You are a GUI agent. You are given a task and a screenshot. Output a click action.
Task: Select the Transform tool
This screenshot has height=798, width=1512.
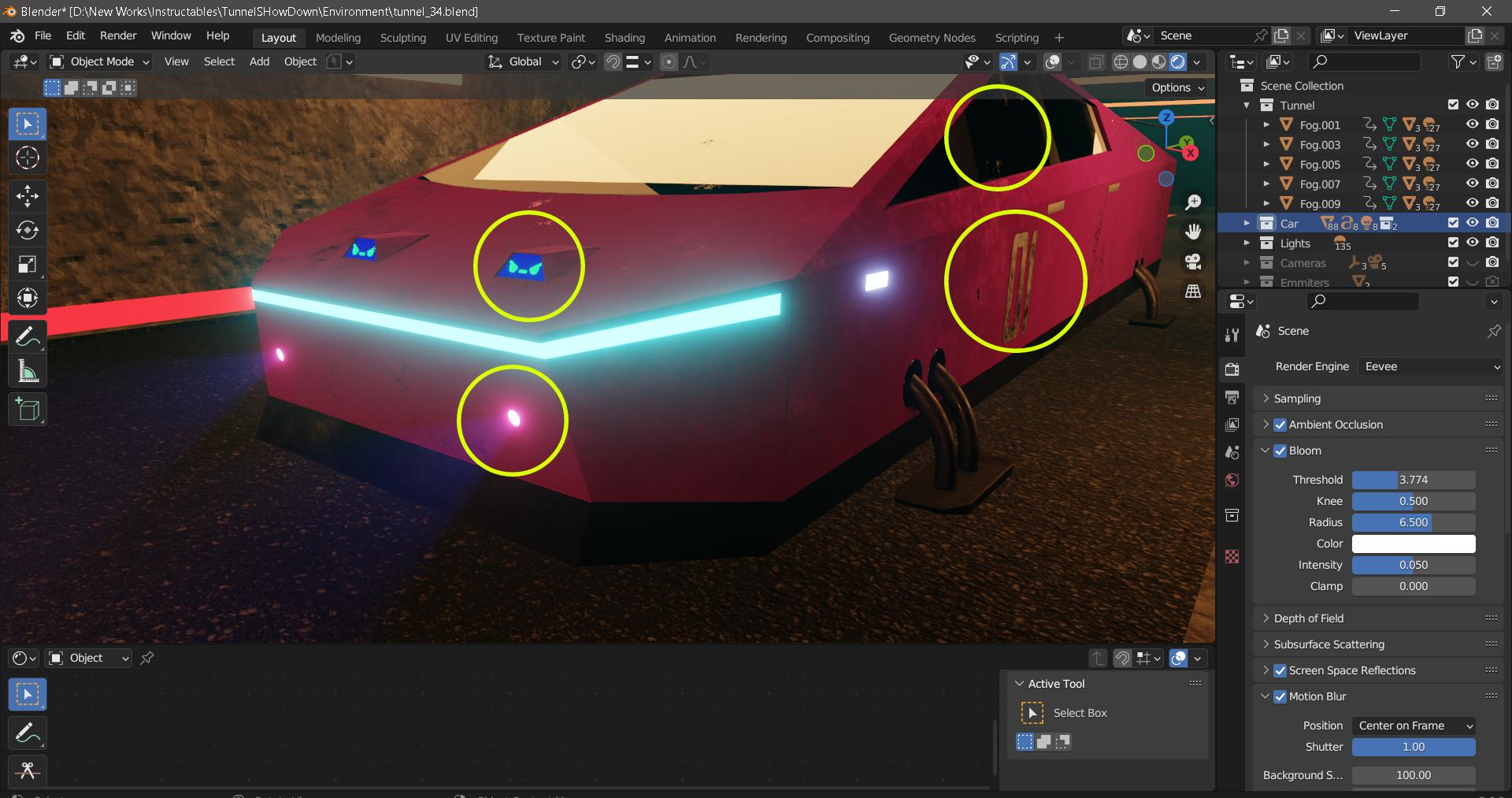[28, 298]
